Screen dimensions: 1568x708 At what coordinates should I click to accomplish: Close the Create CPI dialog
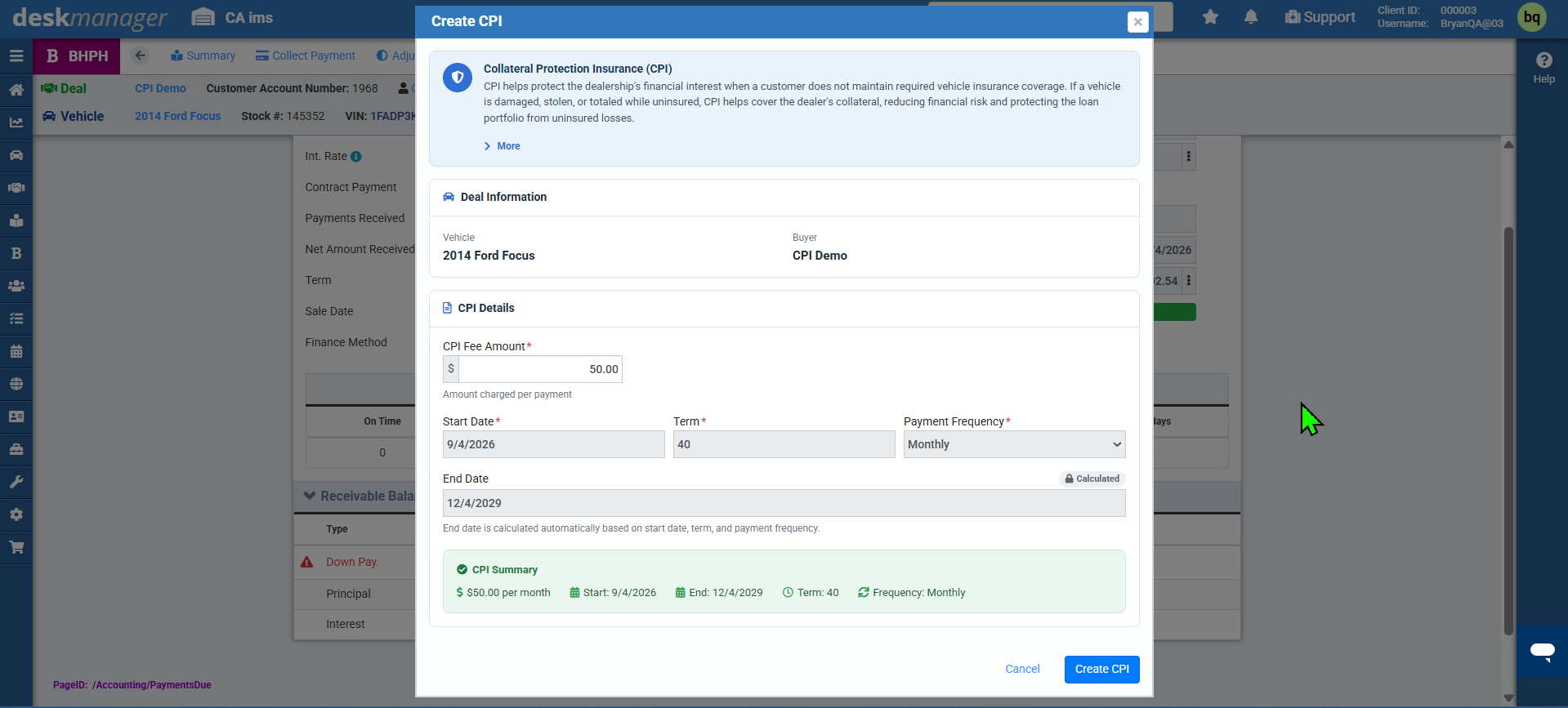point(1137,22)
